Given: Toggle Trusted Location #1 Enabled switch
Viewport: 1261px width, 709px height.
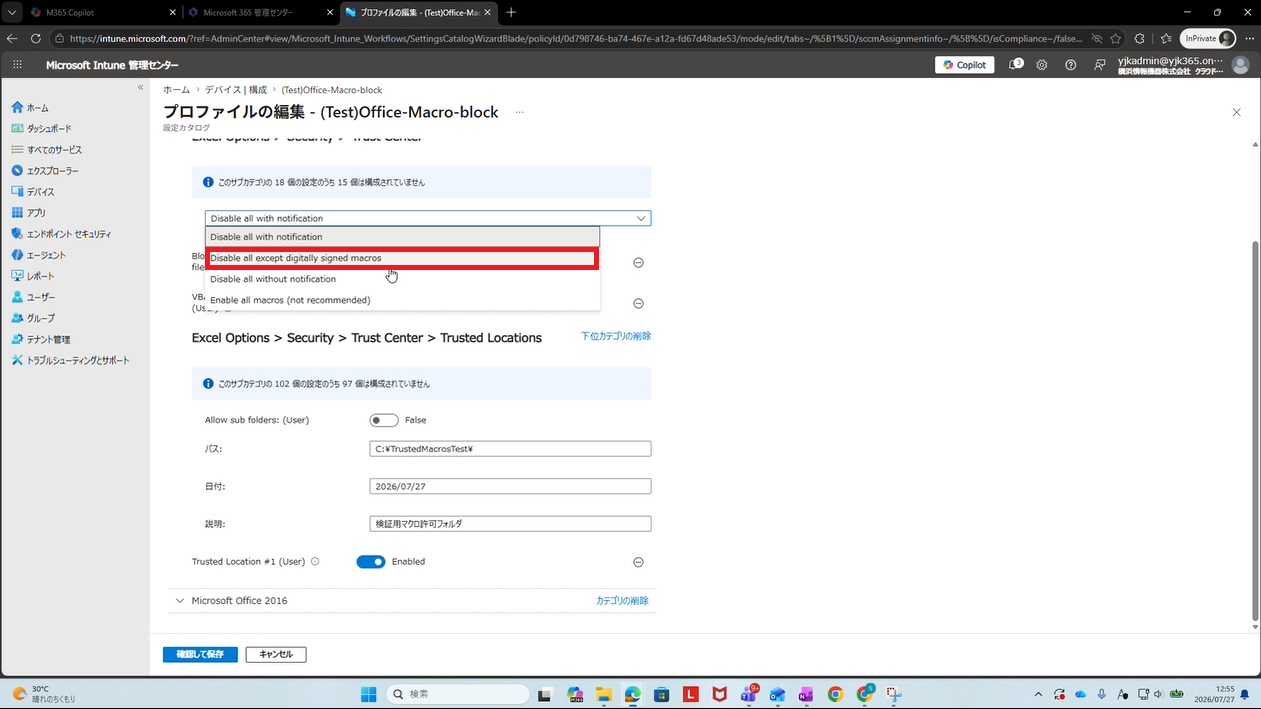Looking at the screenshot, I should tap(371, 562).
